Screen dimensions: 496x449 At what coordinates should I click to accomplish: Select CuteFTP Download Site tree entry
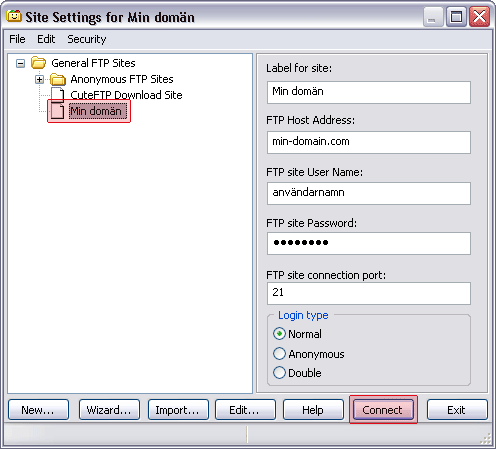tap(126, 95)
